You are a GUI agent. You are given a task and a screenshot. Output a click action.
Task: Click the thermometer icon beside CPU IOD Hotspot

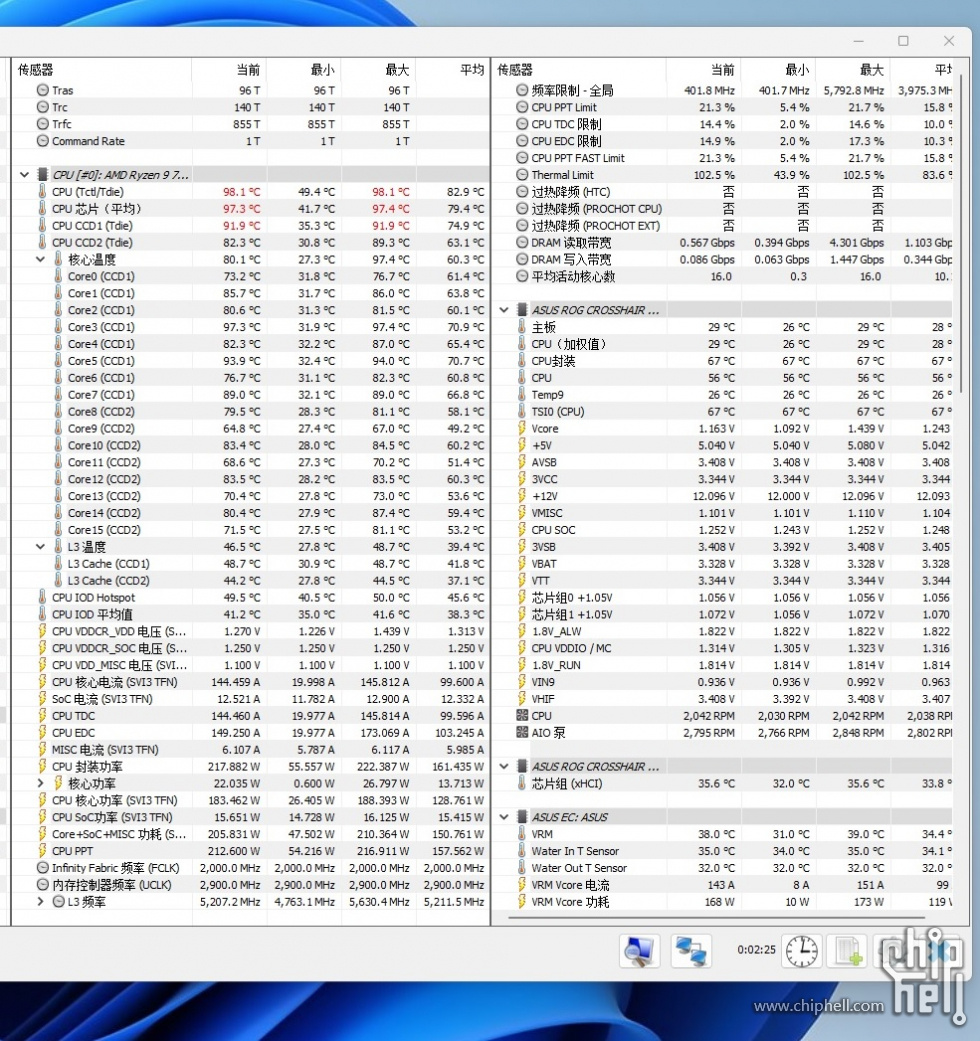click(42, 598)
